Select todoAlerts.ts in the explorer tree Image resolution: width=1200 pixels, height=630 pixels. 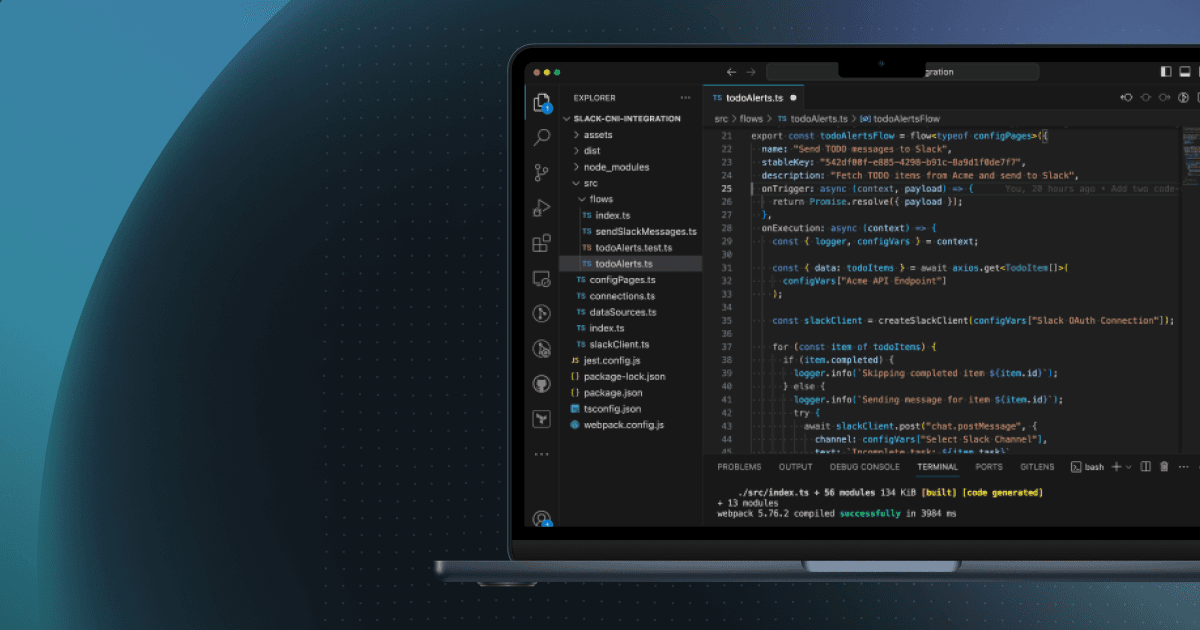pos(630,263)
